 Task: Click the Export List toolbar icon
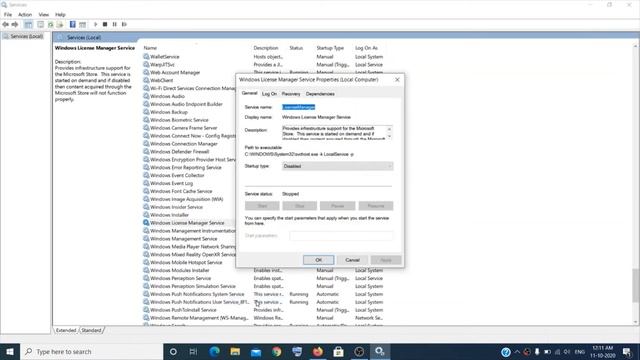pyautogui.click(x=60, y=24)
